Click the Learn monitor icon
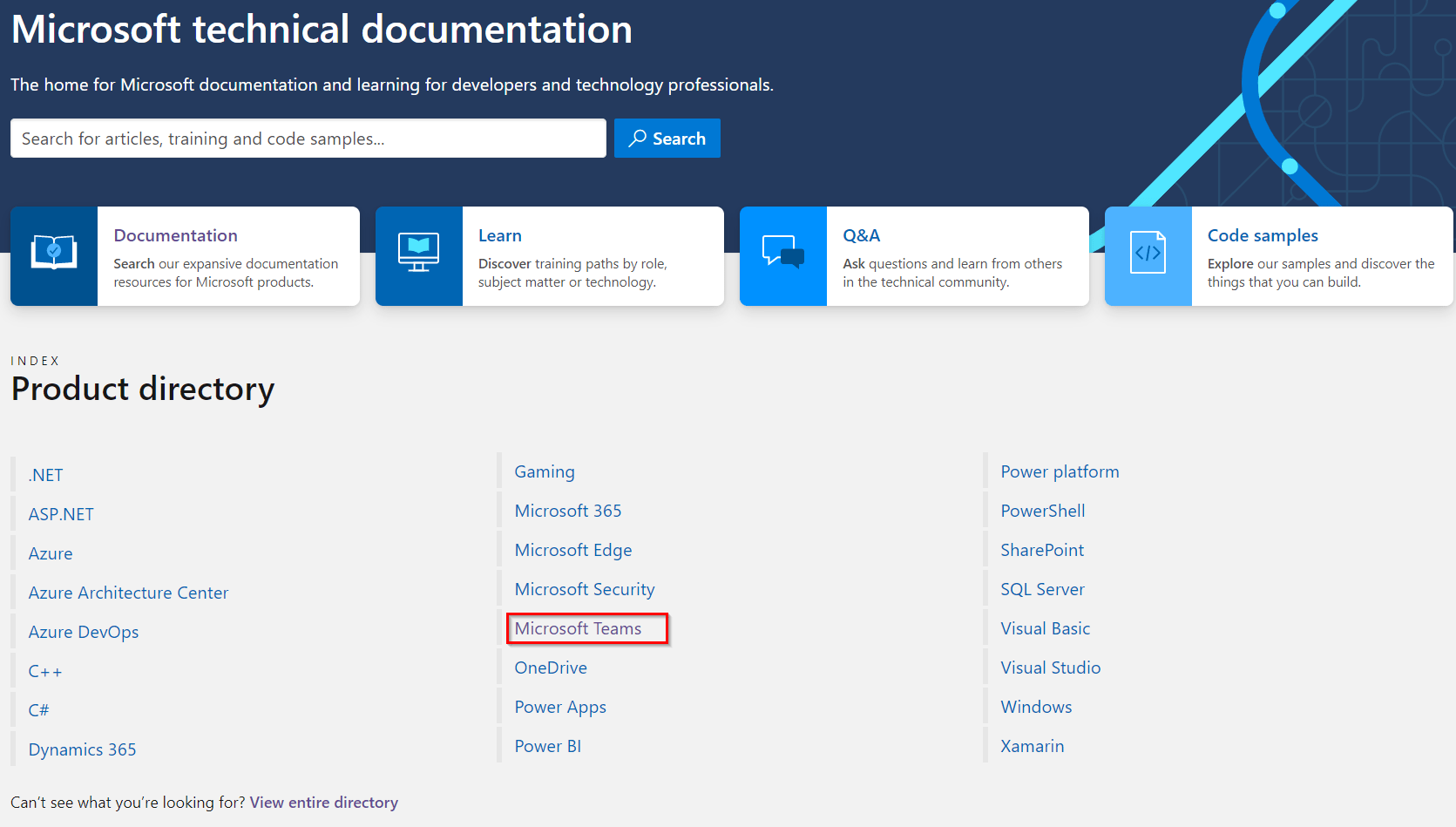Screen dimensions: 1456x827 pos(418,253)
